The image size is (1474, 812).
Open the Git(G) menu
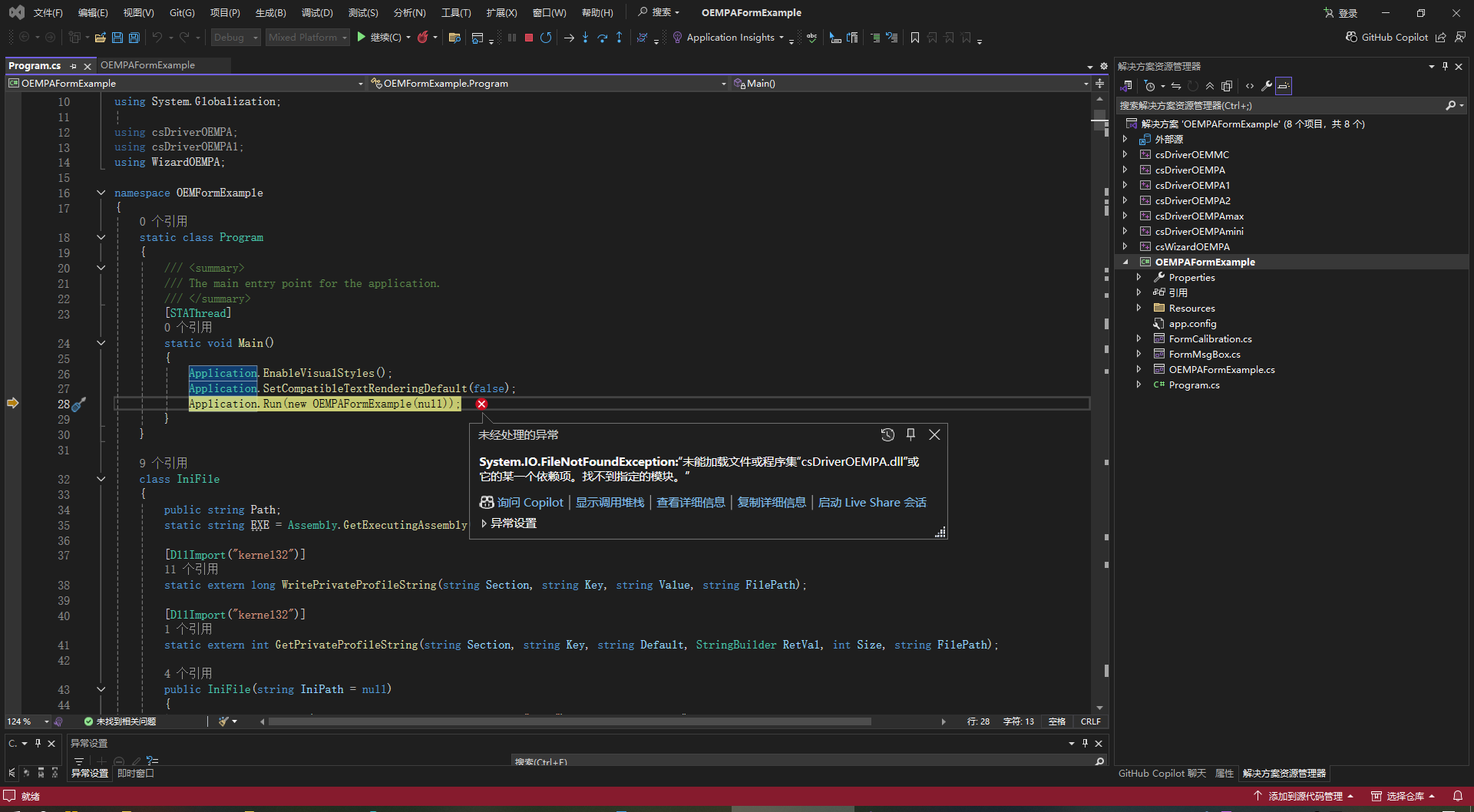tap(182, 12)
